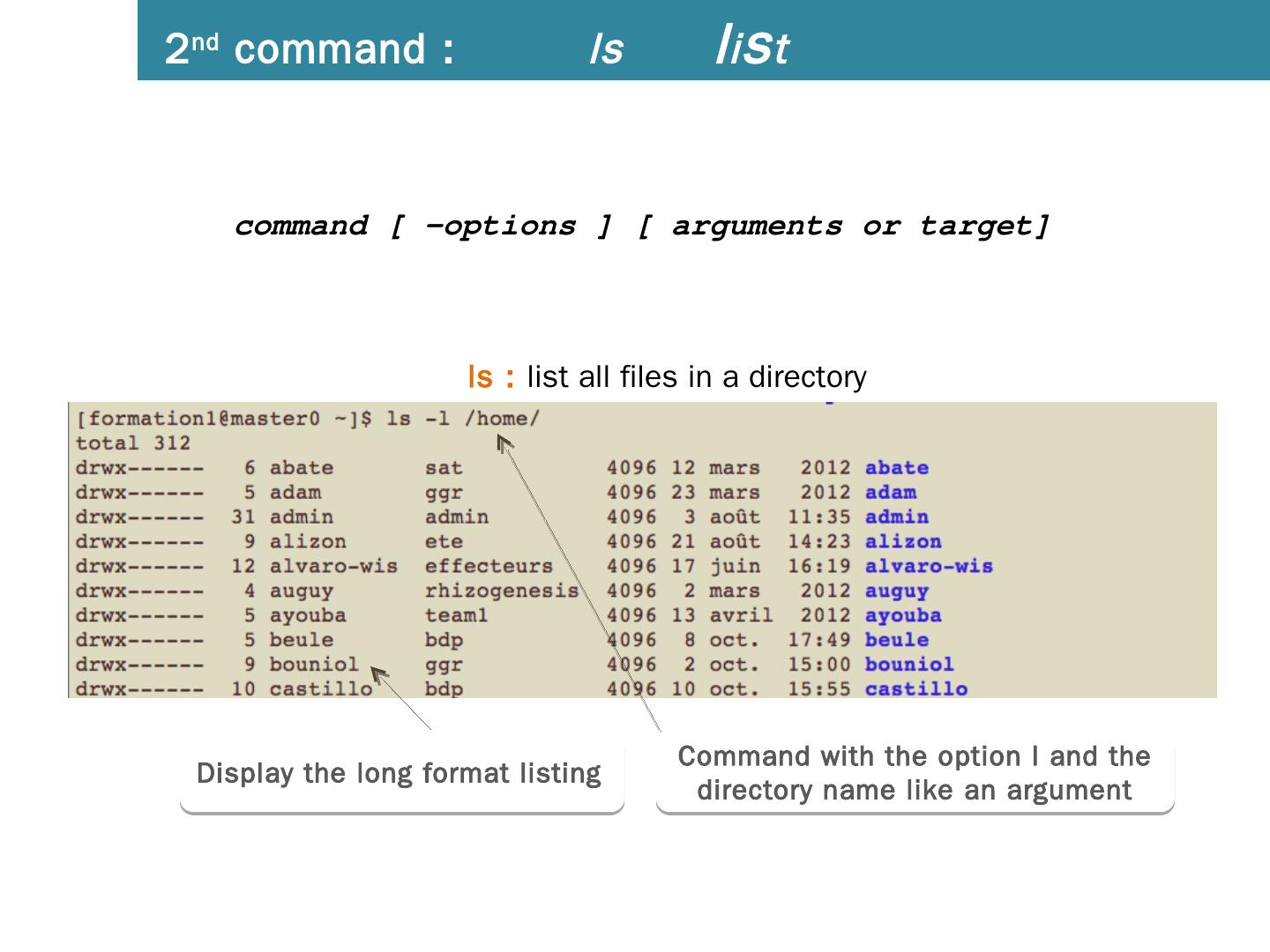Click the 'Display the long format listing' callout
1270x952 pixels.
click(400, 774)
